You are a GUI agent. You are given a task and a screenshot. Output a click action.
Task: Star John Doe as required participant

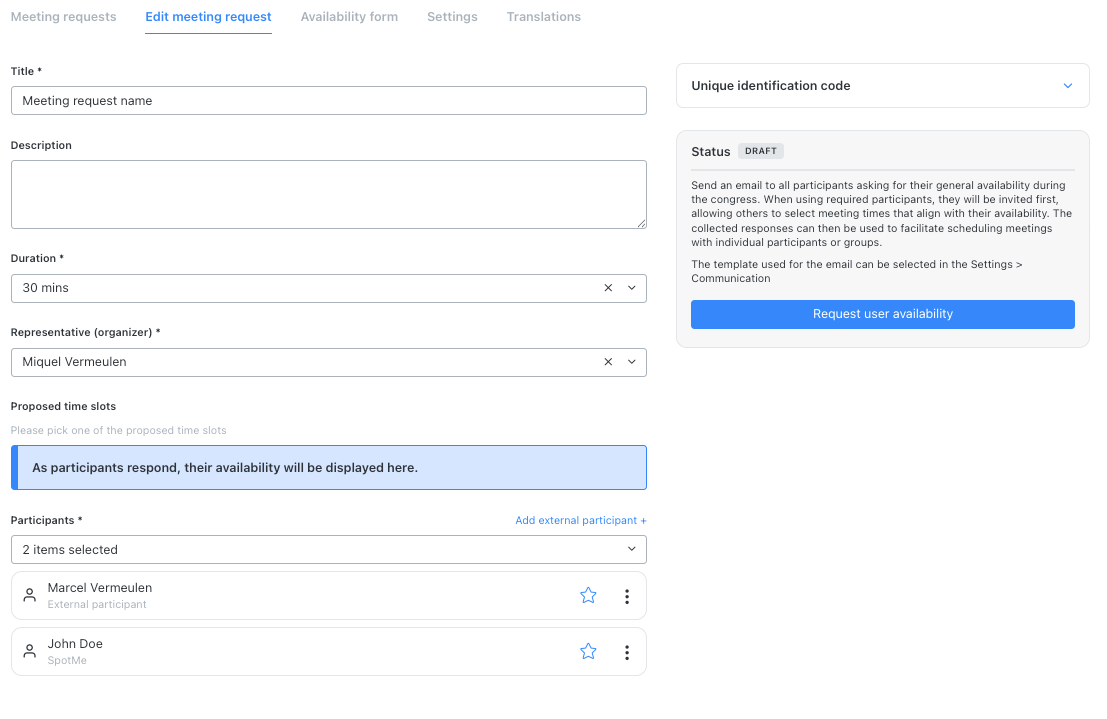pyautogui.click(x=588, y=651)
